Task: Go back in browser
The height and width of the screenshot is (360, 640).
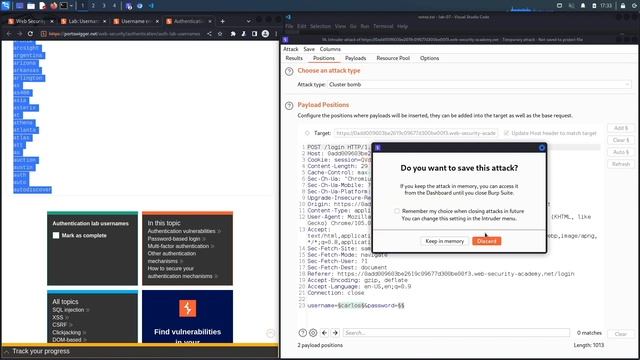Action: pos(9,34)
